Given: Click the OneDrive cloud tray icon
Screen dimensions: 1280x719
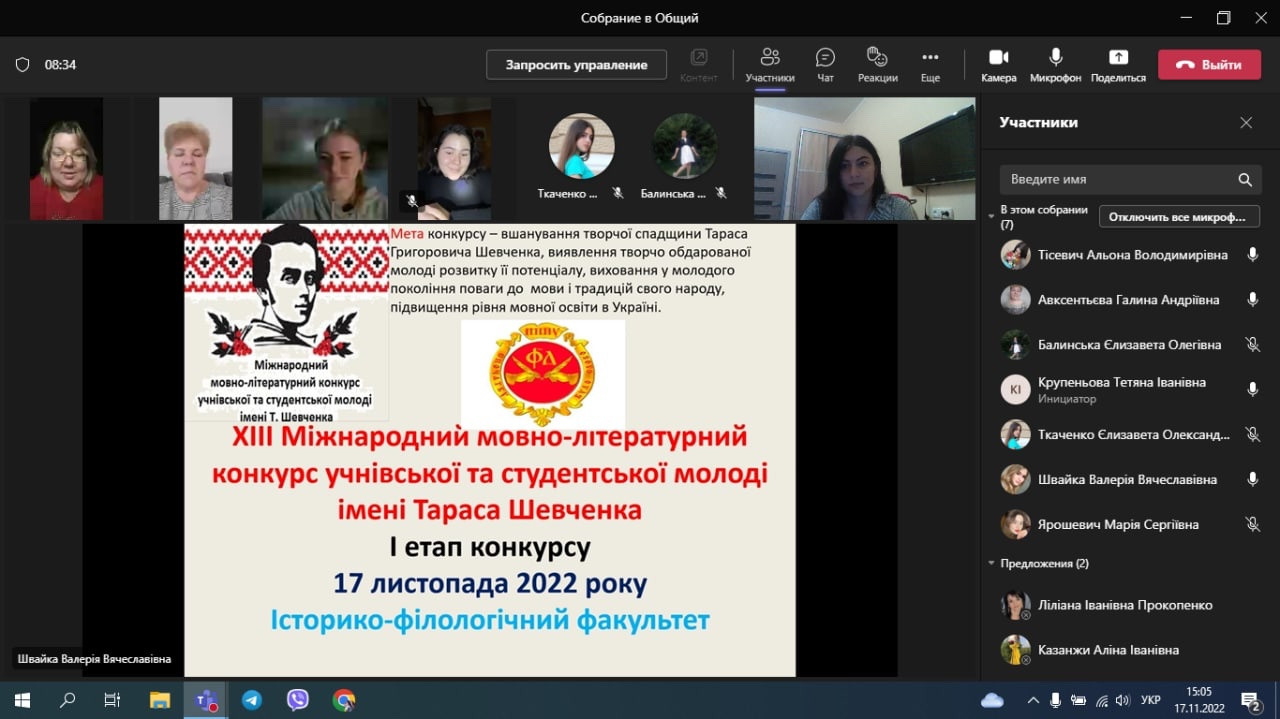Looking at the screenshot, I should 992,700.
